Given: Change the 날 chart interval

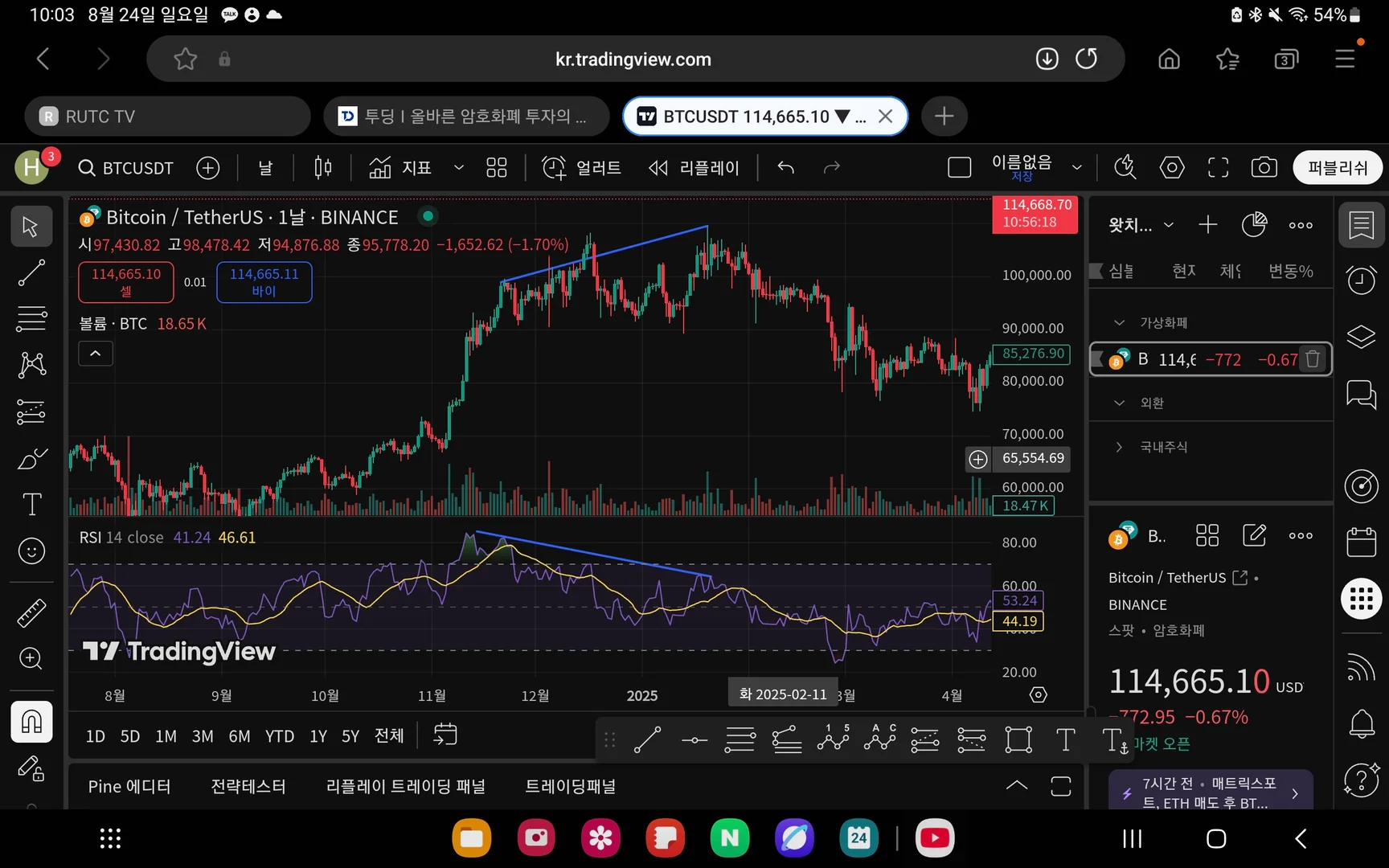Looking at the screenshot, I should click(265, 168).
